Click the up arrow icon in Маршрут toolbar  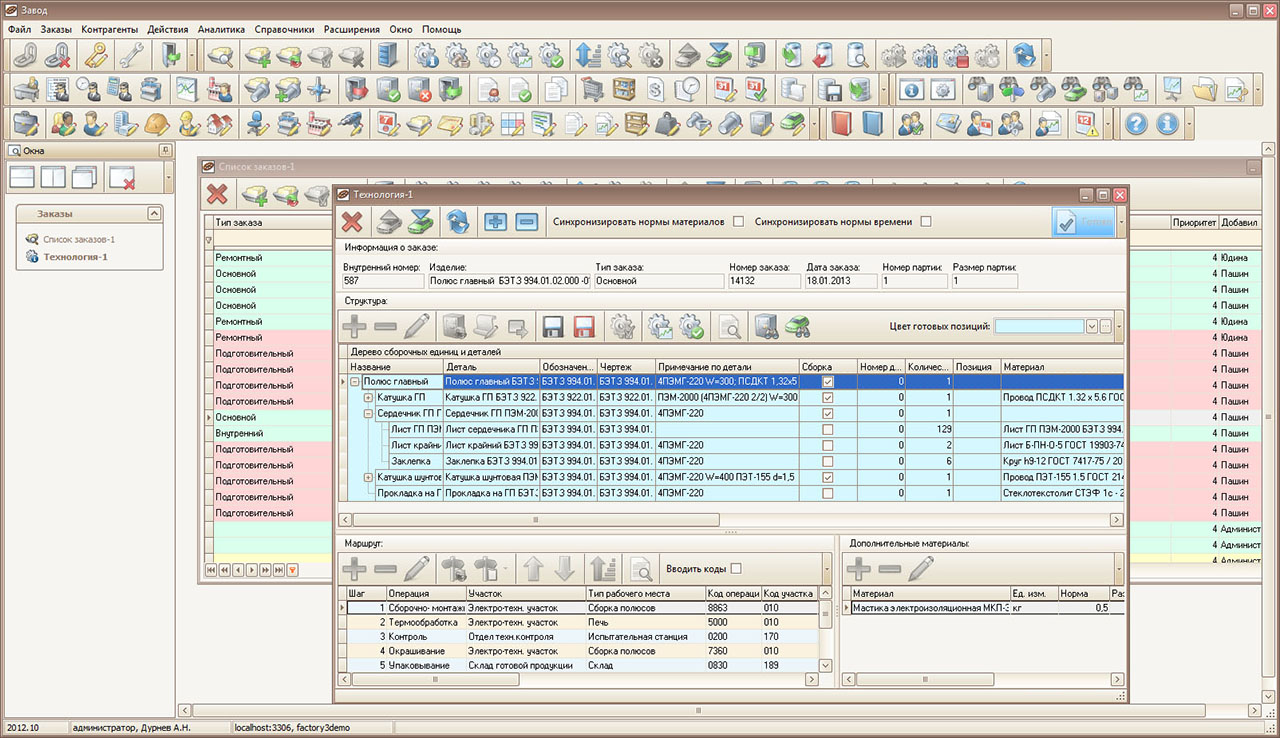click(x=533, y=569)
